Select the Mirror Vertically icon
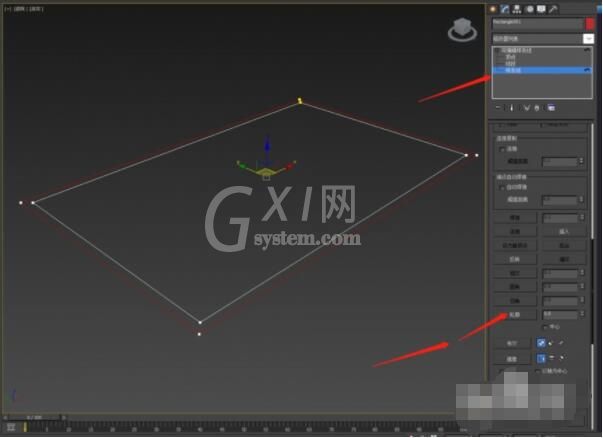 tap(551, 358)
